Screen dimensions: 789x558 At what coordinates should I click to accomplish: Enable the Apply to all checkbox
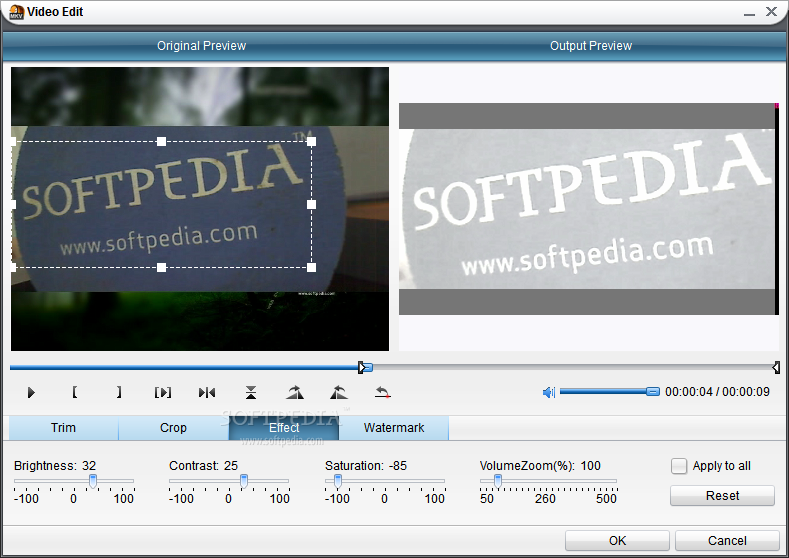point(679,466)
